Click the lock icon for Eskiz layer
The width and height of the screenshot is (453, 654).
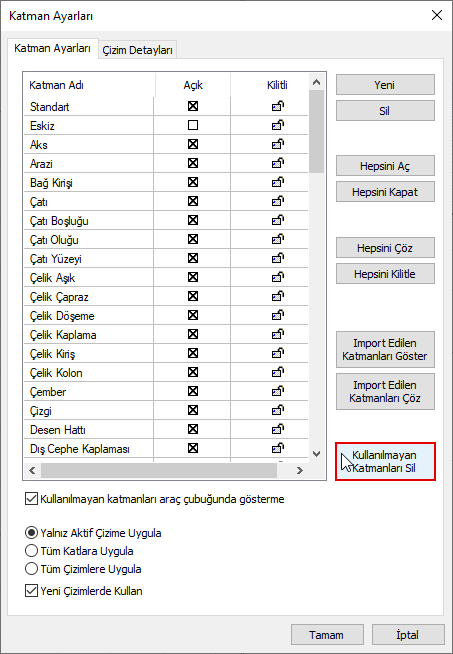[x=278, y=125]
